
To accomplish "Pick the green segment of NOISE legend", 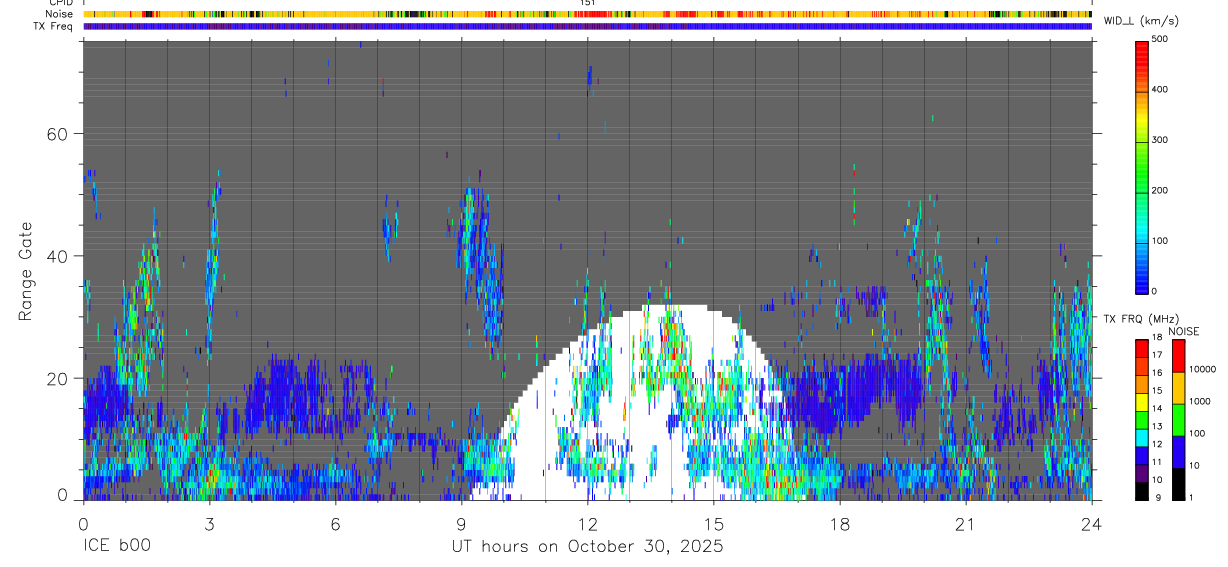I will (1179, 420).
